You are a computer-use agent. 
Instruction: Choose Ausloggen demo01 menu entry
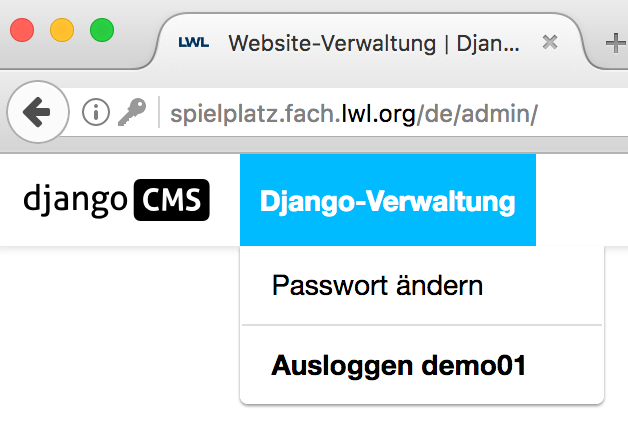(398, 365)
